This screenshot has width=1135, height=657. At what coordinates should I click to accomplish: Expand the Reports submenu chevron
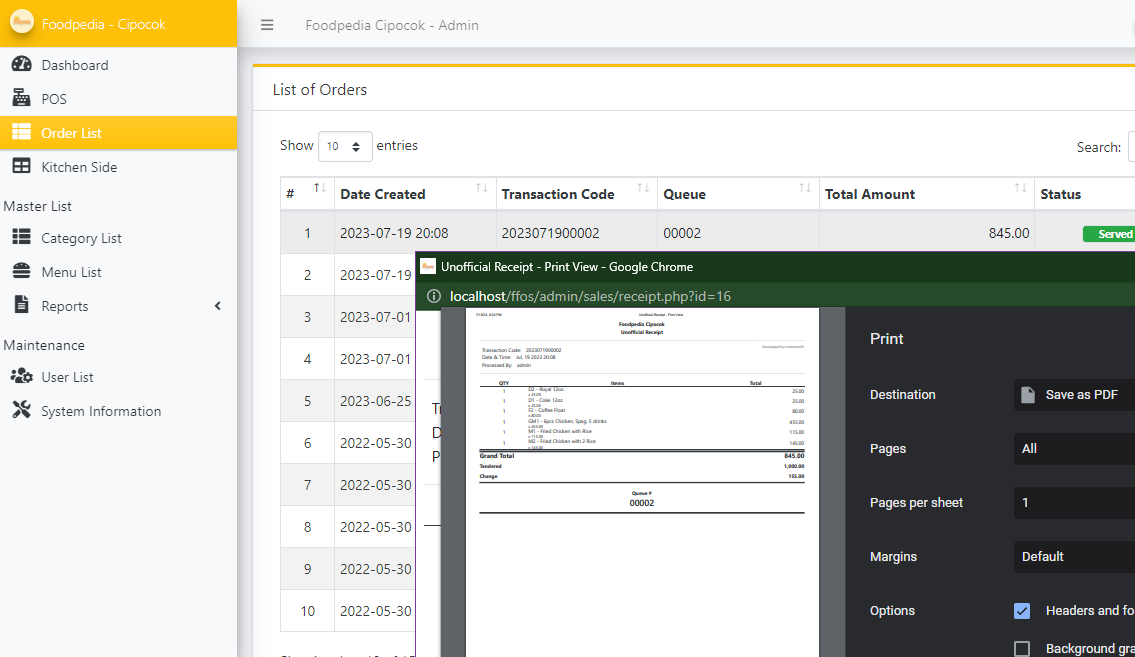[x=217, y=306]
